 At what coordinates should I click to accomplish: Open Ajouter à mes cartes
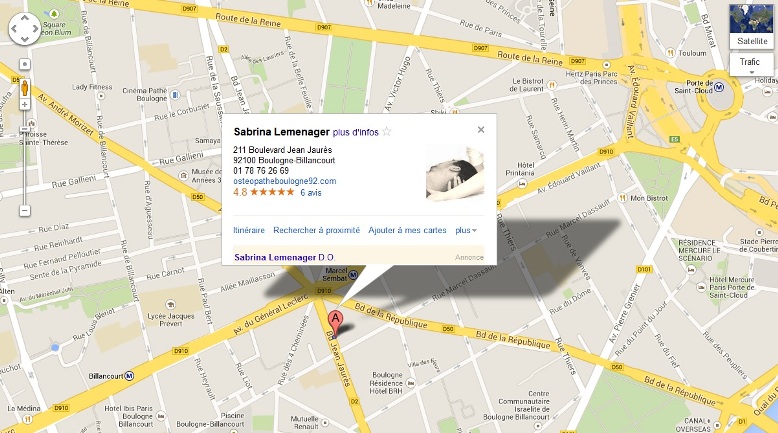407,230
